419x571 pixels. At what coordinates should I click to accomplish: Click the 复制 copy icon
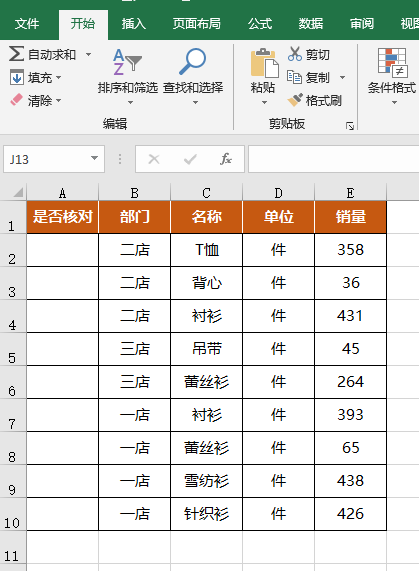click(294, 77)
